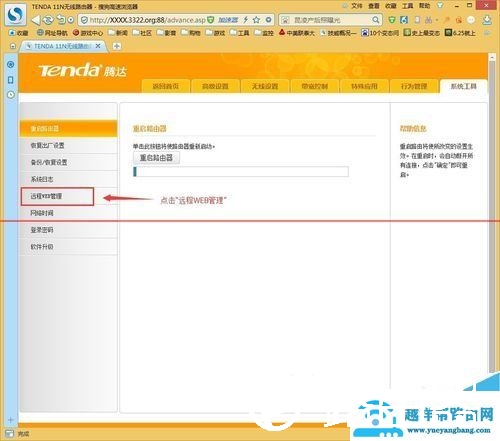
Task: Select 重启路由器 in left menu
Action: 69,129
